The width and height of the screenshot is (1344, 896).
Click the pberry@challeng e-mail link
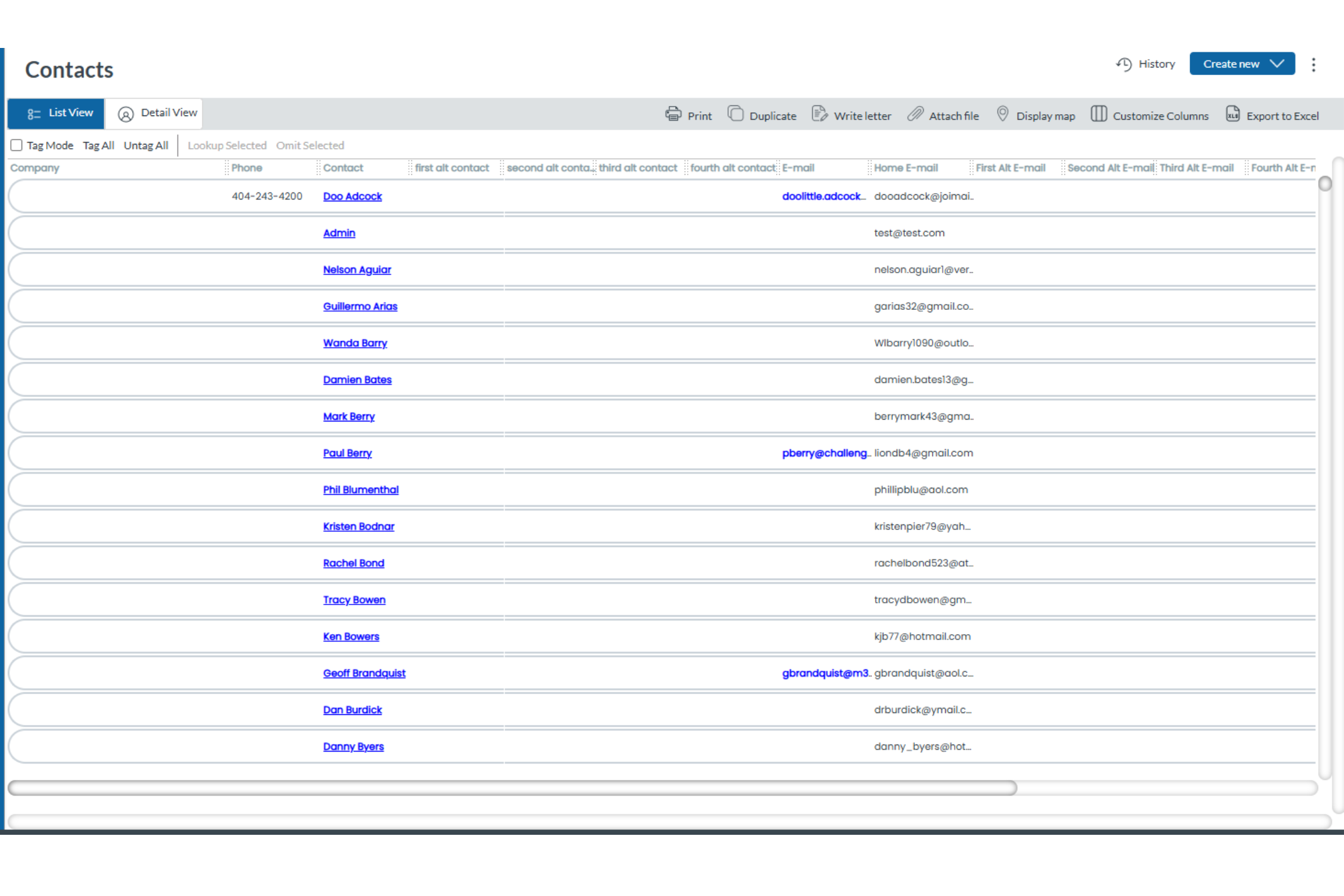827,453
